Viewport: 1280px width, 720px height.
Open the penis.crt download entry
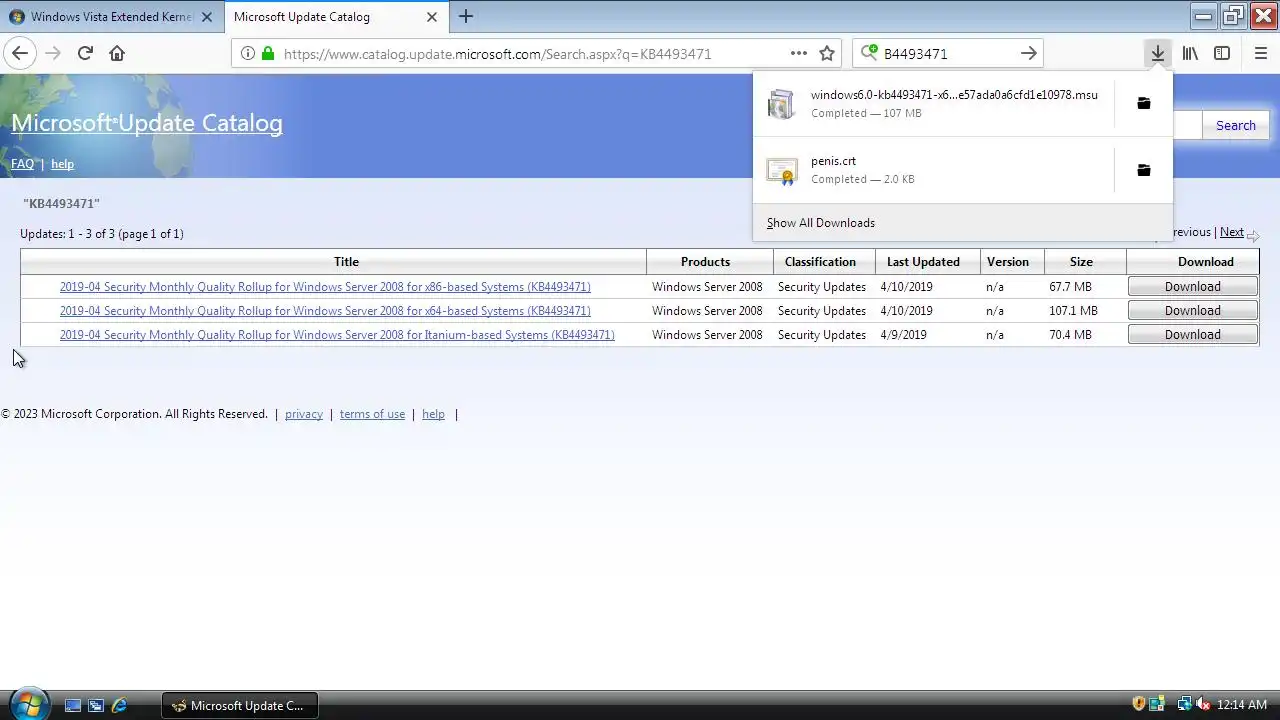934,170
